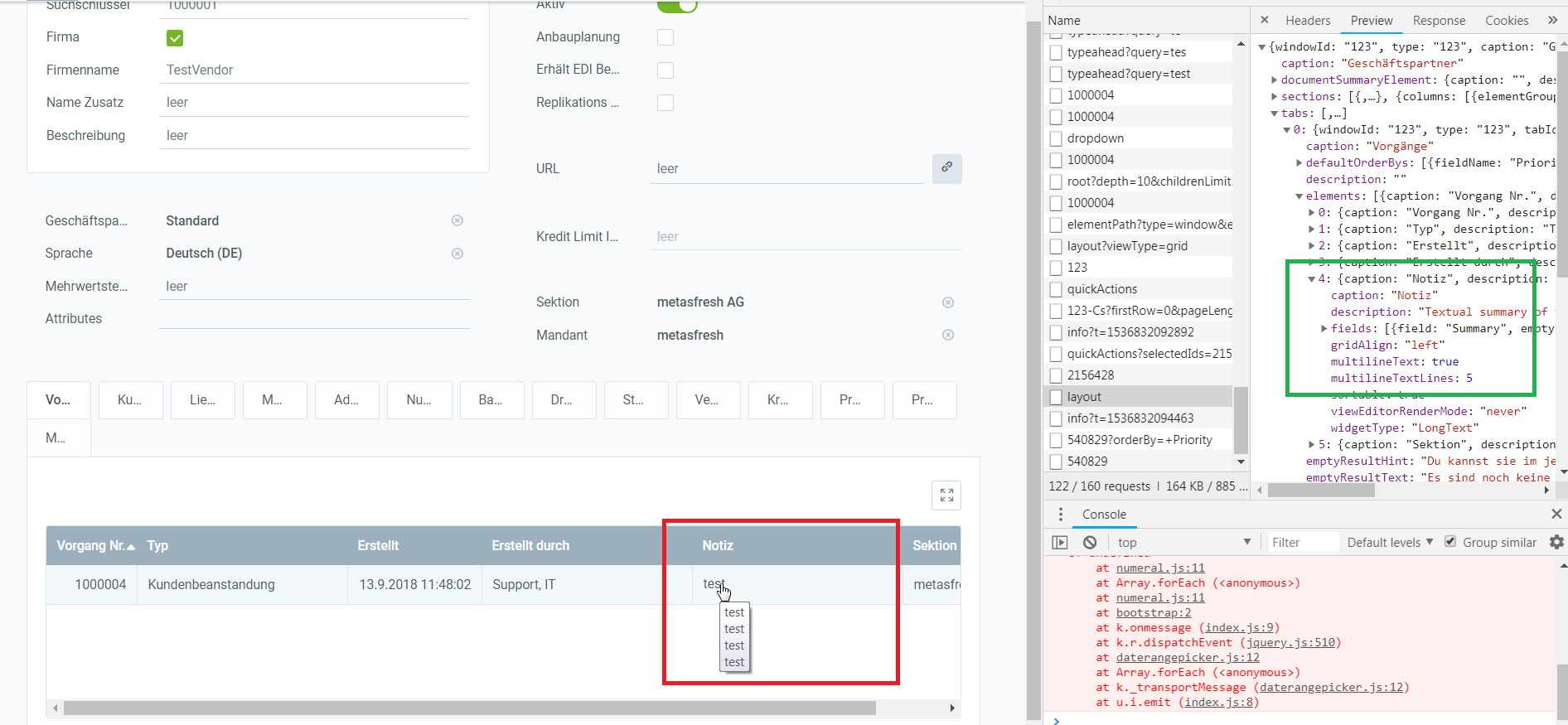Tick the Replikations checkbox
The width and height of the screenshot is (1568, 725).
click(x=665, y=103)
